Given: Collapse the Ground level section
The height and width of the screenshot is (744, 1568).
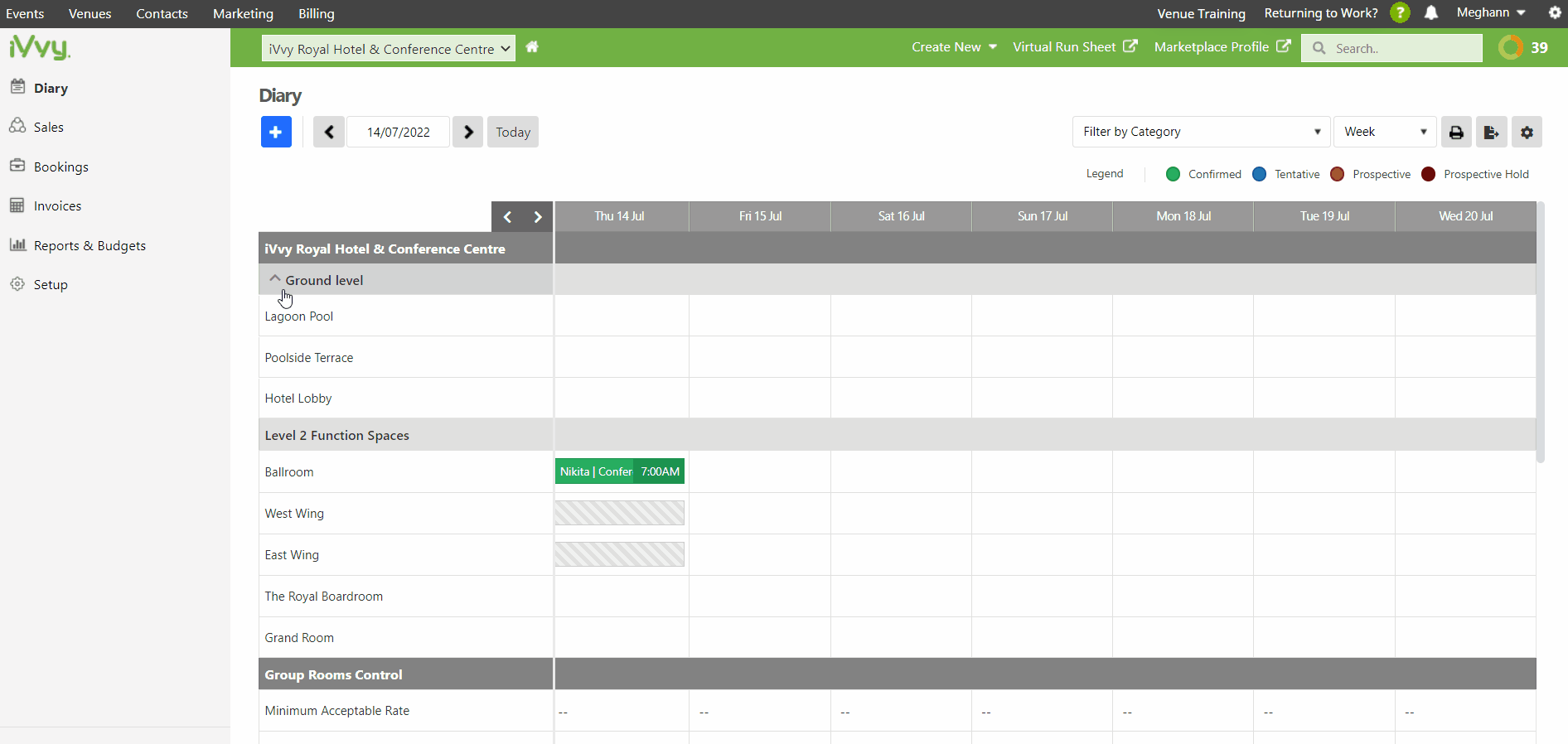Looking at the screenshot, I should coord(275,279).
